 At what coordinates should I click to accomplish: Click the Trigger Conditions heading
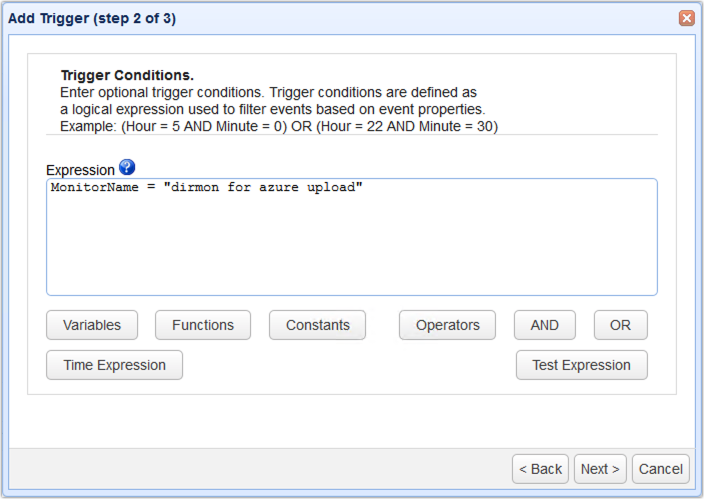point(127,75)
